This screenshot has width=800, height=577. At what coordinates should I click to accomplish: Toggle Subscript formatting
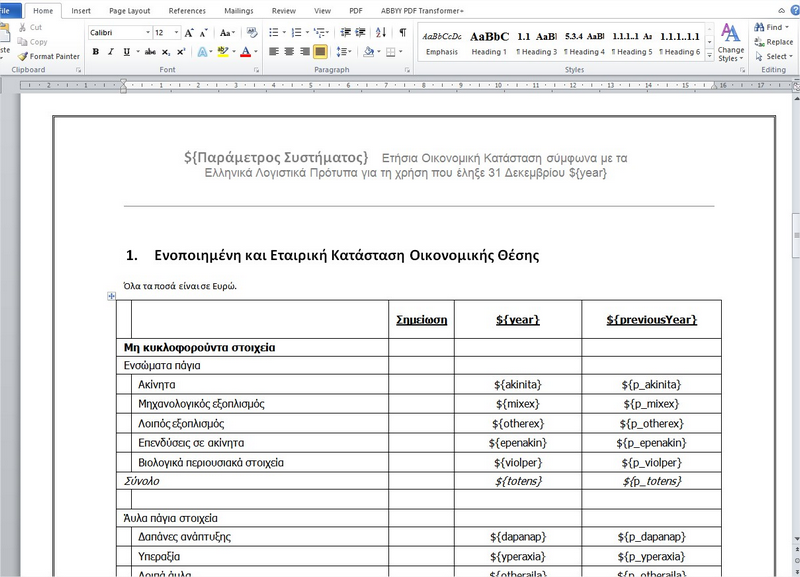[x=166, y=52]
